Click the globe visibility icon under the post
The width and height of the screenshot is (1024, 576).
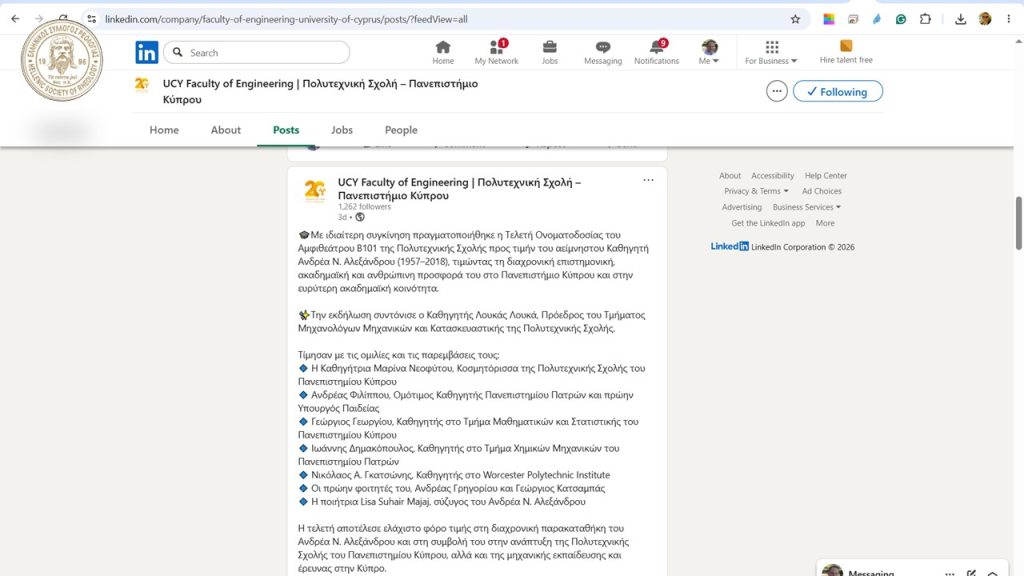(x=360, y=217)
